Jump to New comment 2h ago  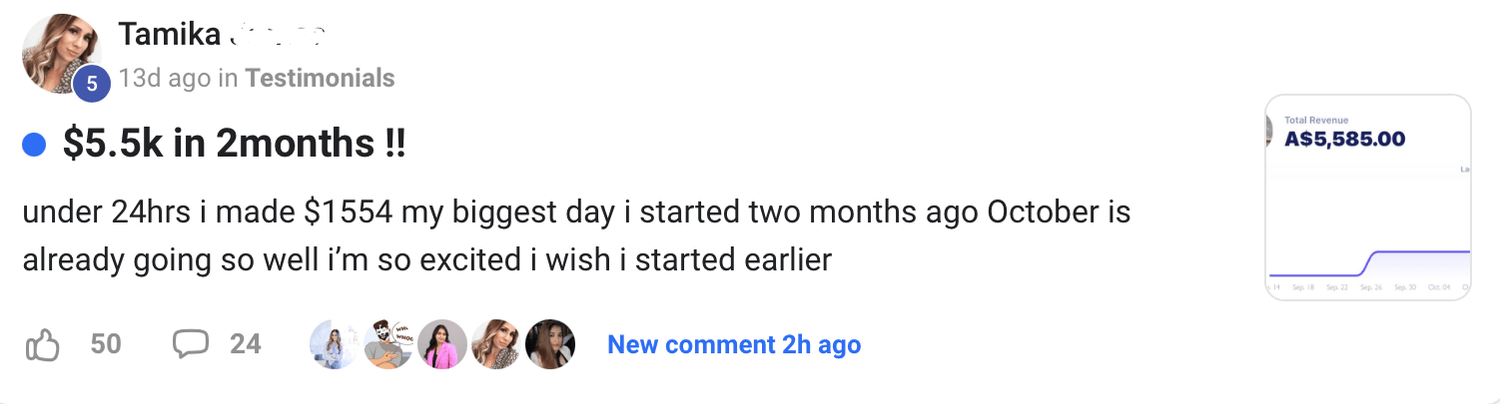tap(734, 345)
